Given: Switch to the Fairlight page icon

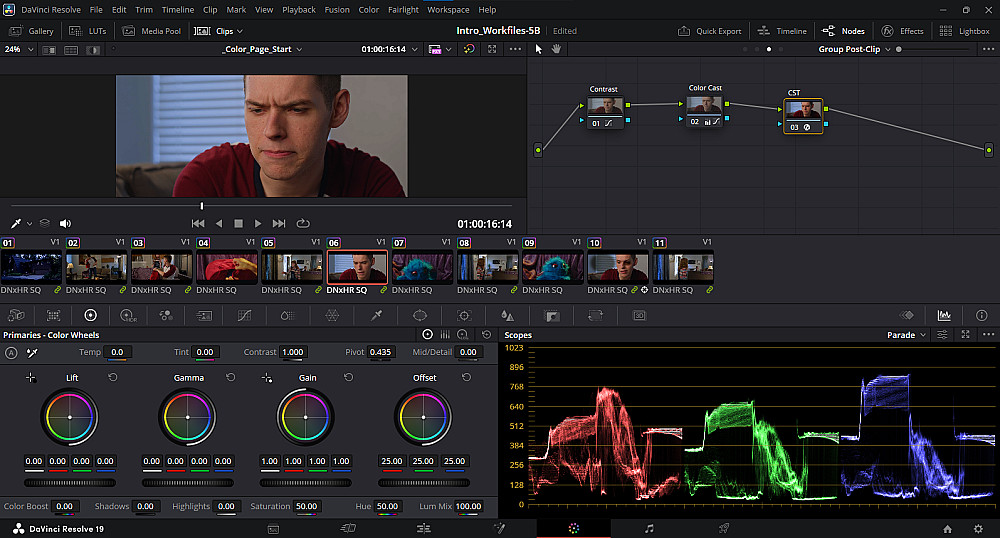Looking at the screenshot, I should click(649, 528).
